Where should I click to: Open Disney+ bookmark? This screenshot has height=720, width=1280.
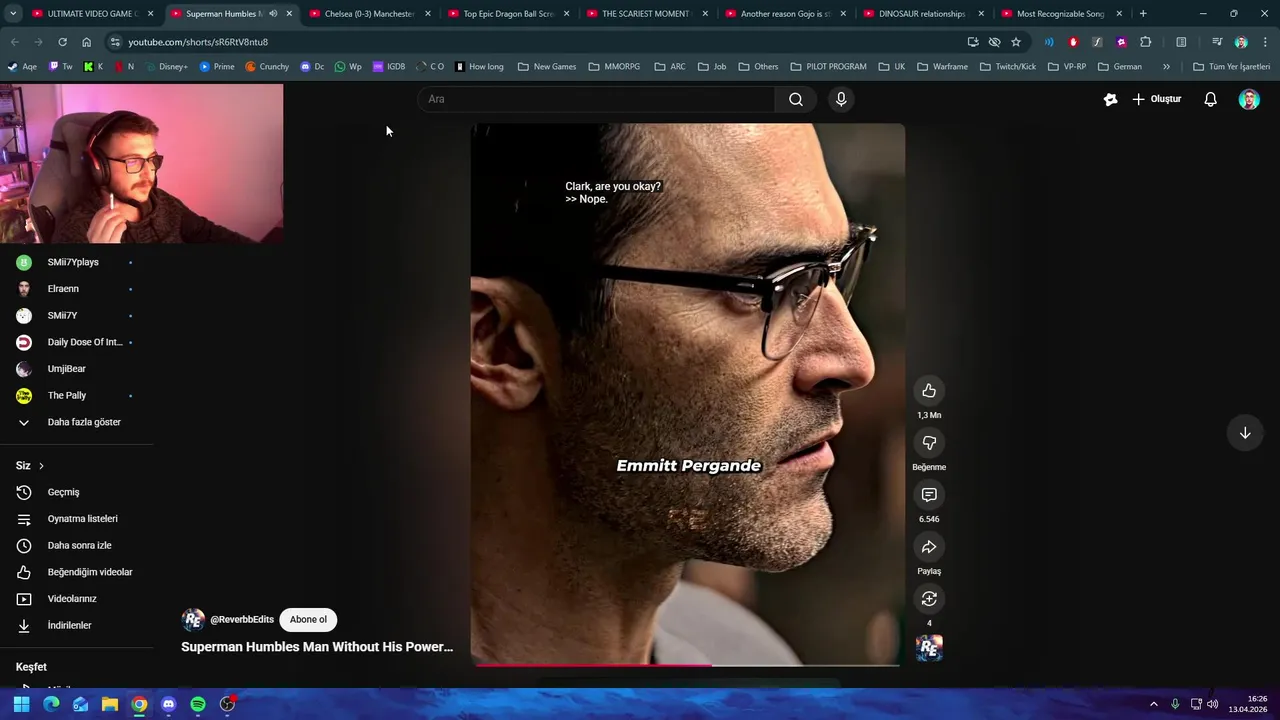coord(165,67)
